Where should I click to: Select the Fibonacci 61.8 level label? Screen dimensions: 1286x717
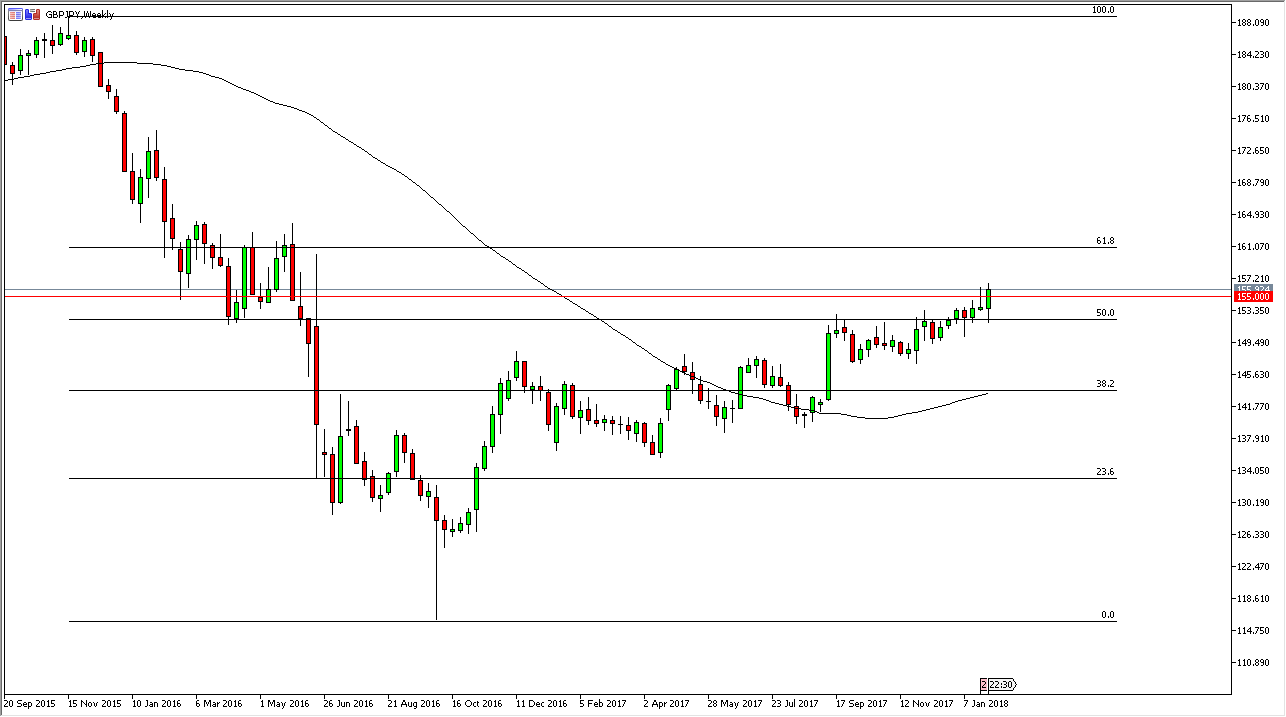tap(1105, 242)
